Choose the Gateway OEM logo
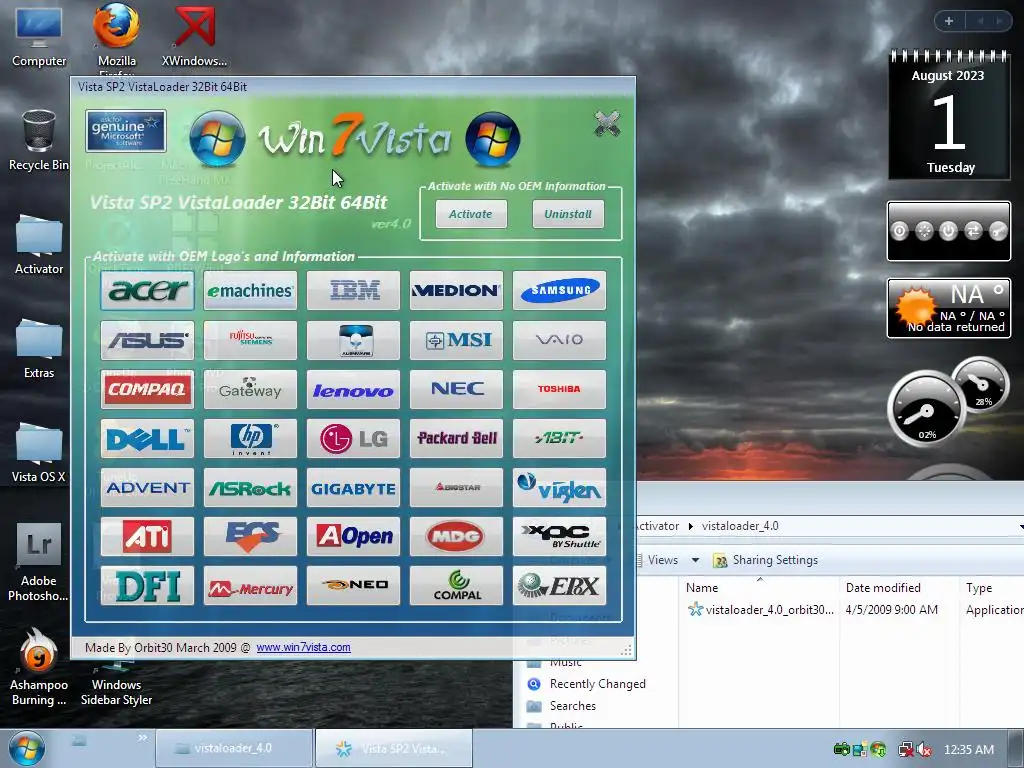Image resolution: width=1024 pixels, height=768 pixels. click(250, 389)
